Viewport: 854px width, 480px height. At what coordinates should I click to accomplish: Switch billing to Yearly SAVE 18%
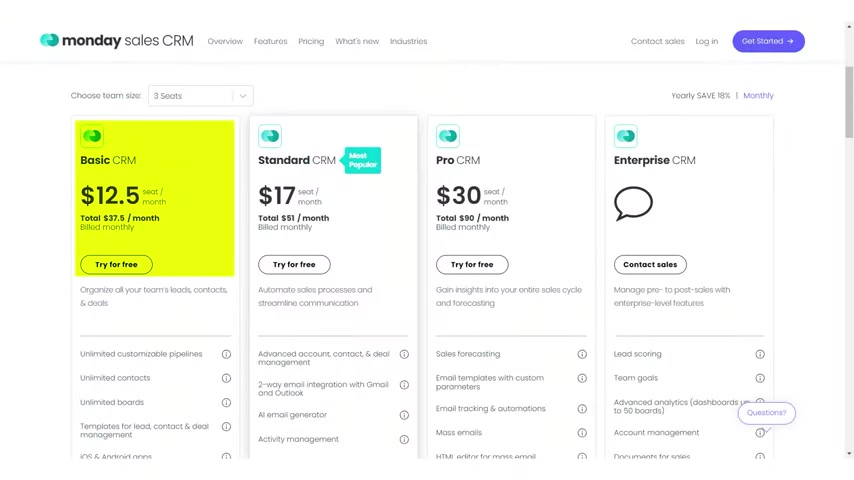coord(700,96)
